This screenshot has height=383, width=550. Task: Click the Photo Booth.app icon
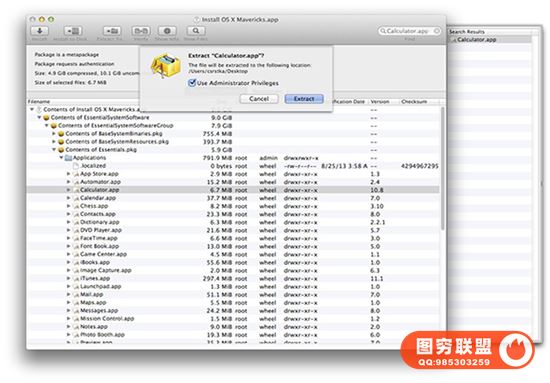coord(76,335)
